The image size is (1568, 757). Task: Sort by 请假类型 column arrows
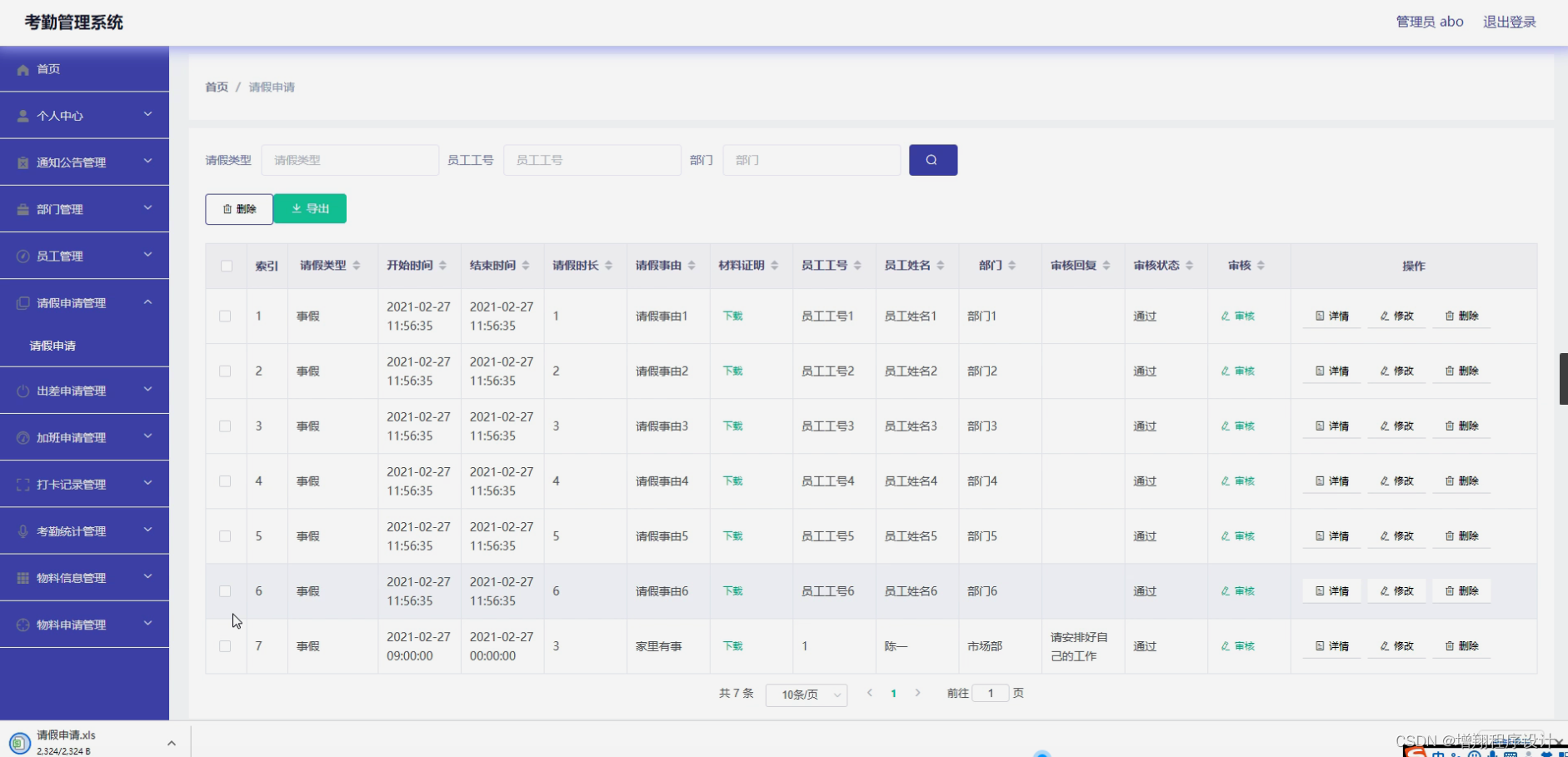point(357,266)
